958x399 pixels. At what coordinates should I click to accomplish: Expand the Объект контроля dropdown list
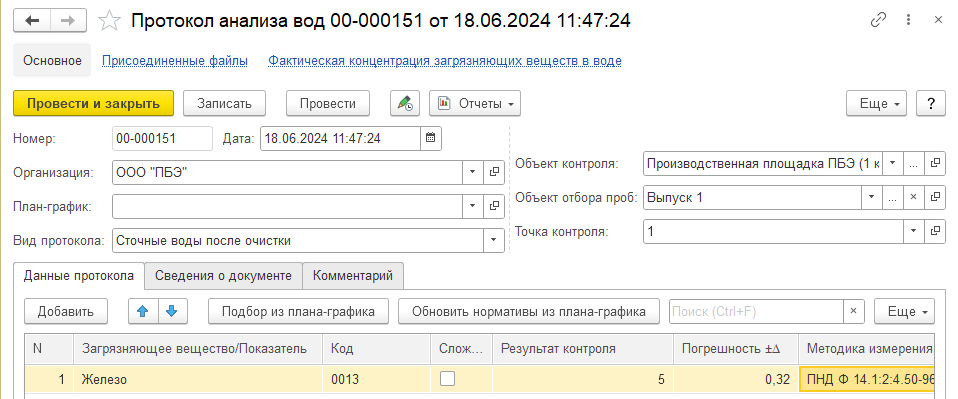[x=893, y=163]
